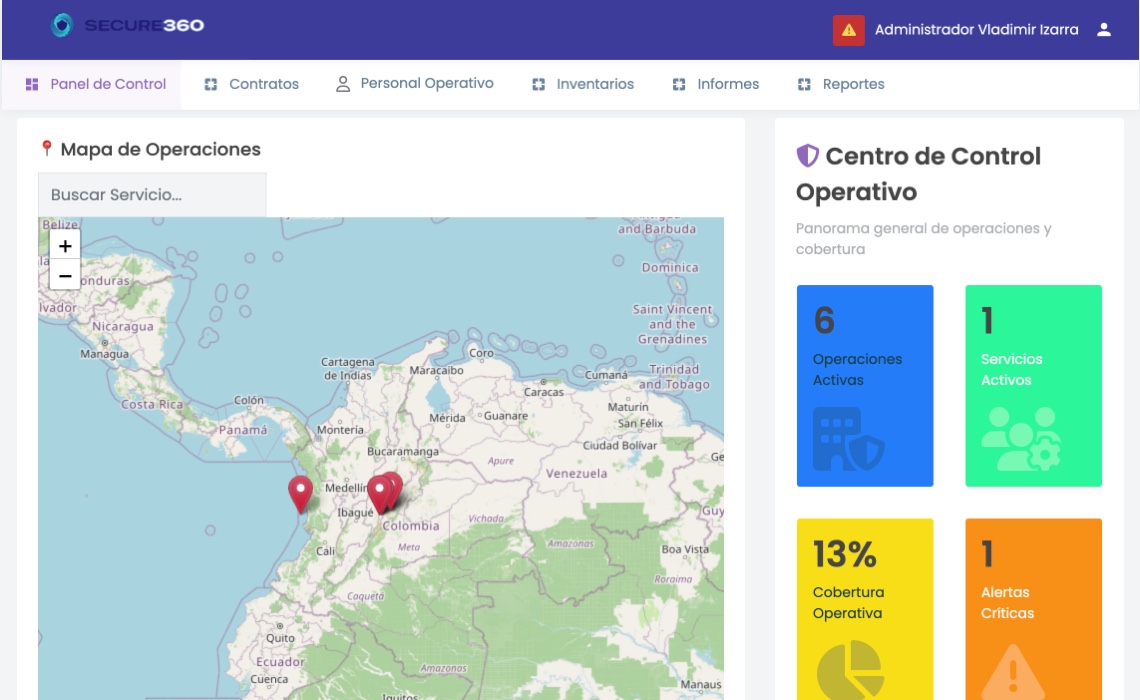Click the Personal Operativo person icon
Image resolution: width=1140 pixels, height=700 pixels.
(342, 84)
